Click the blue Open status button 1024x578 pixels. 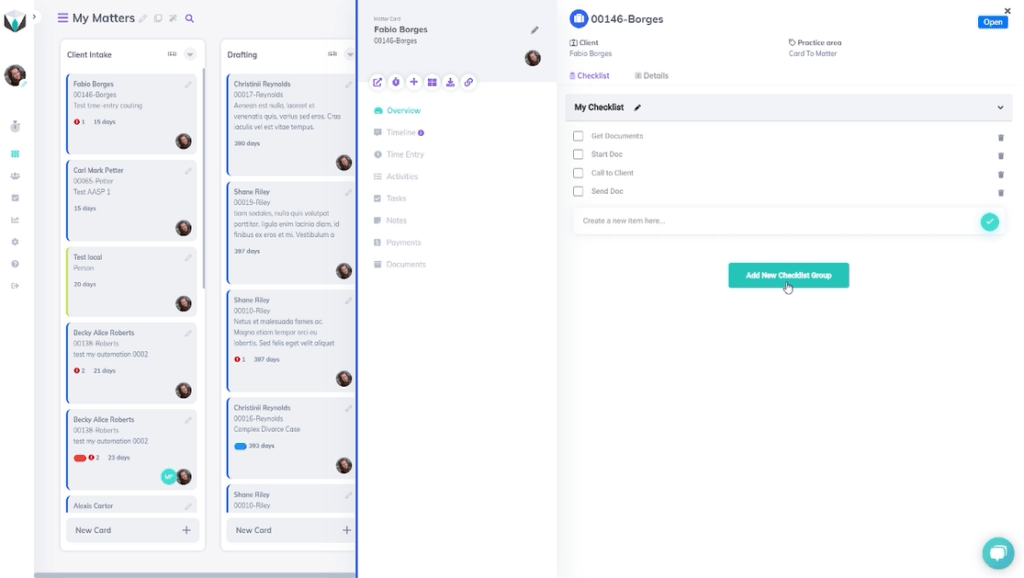[992, 22]
